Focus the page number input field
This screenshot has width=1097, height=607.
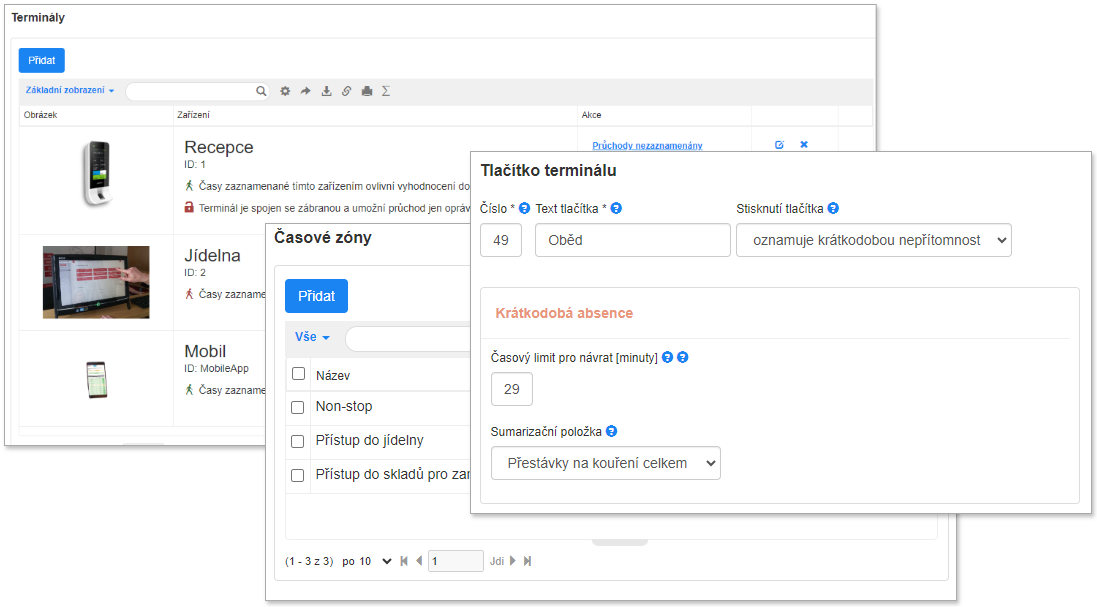point(455,561)
